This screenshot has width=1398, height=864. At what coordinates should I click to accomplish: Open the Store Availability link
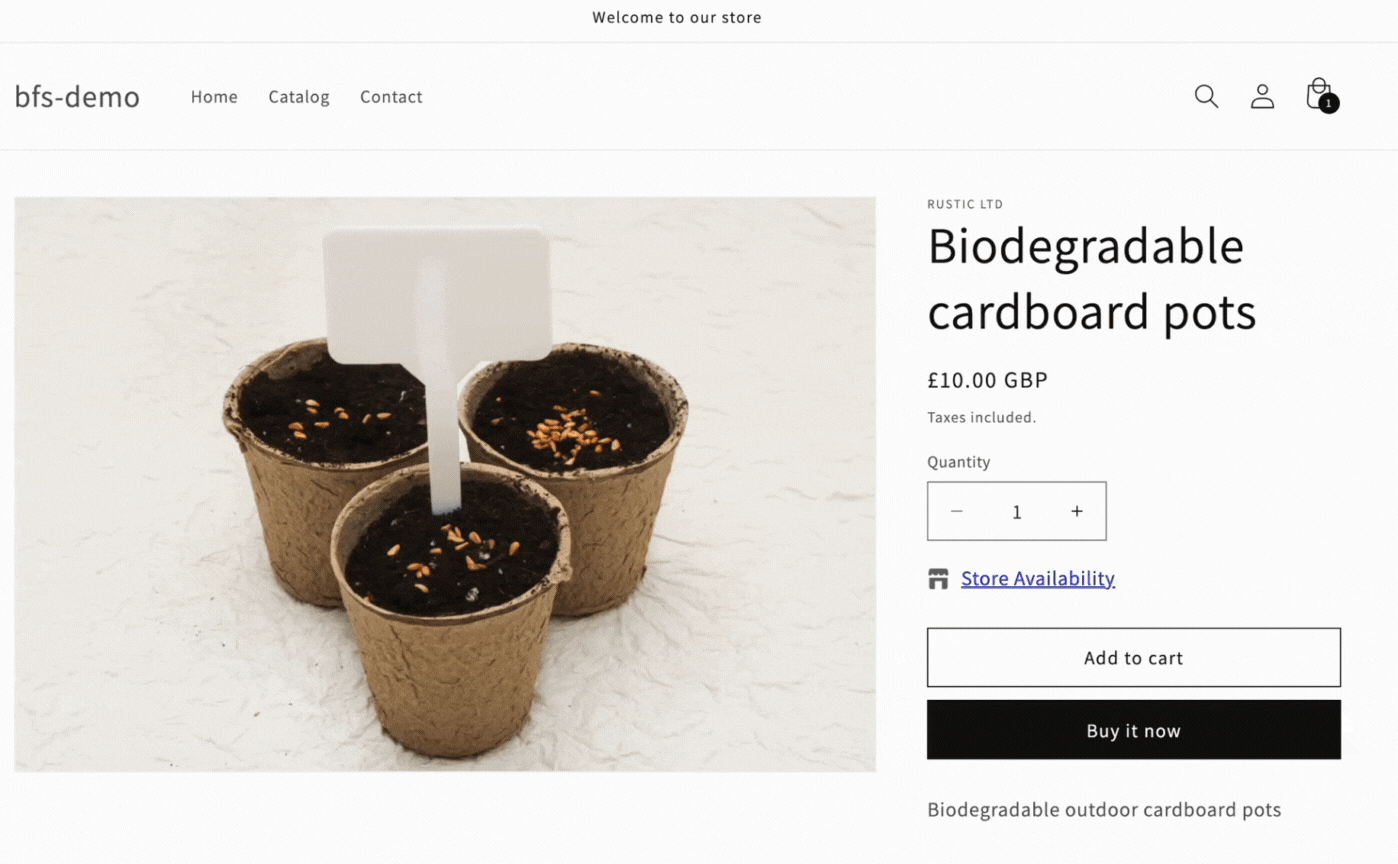[1038, 579]
